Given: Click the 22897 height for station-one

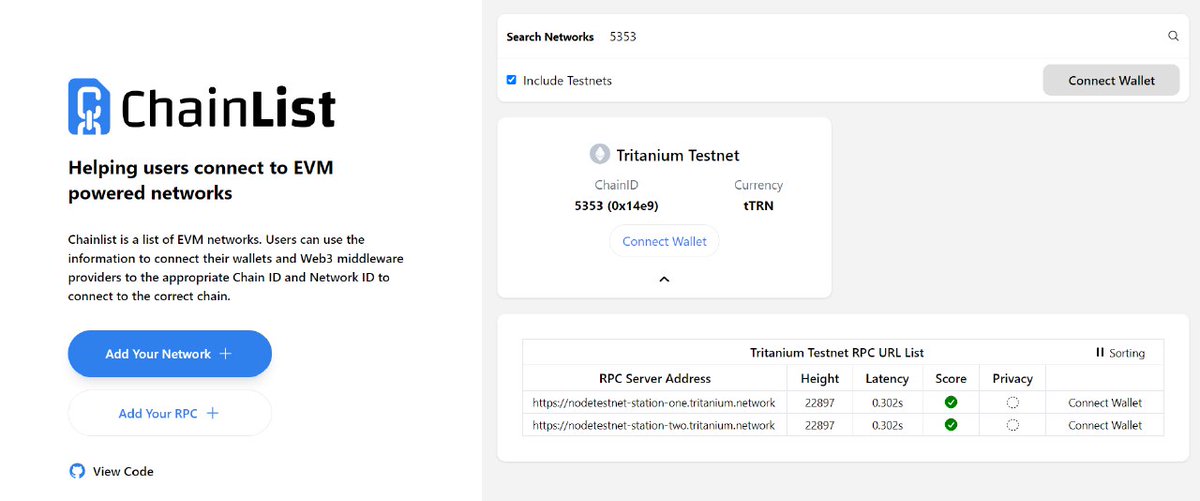Looking at the screenshot, I should pyautogui.click(x=820, y=402).
